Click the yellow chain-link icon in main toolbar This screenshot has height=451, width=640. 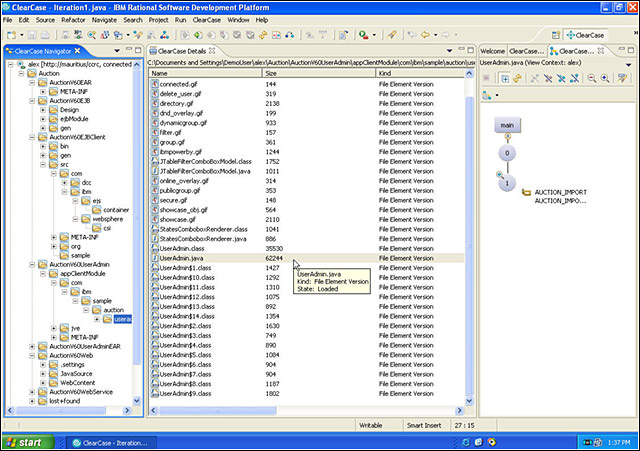click(x=263, y=35)
